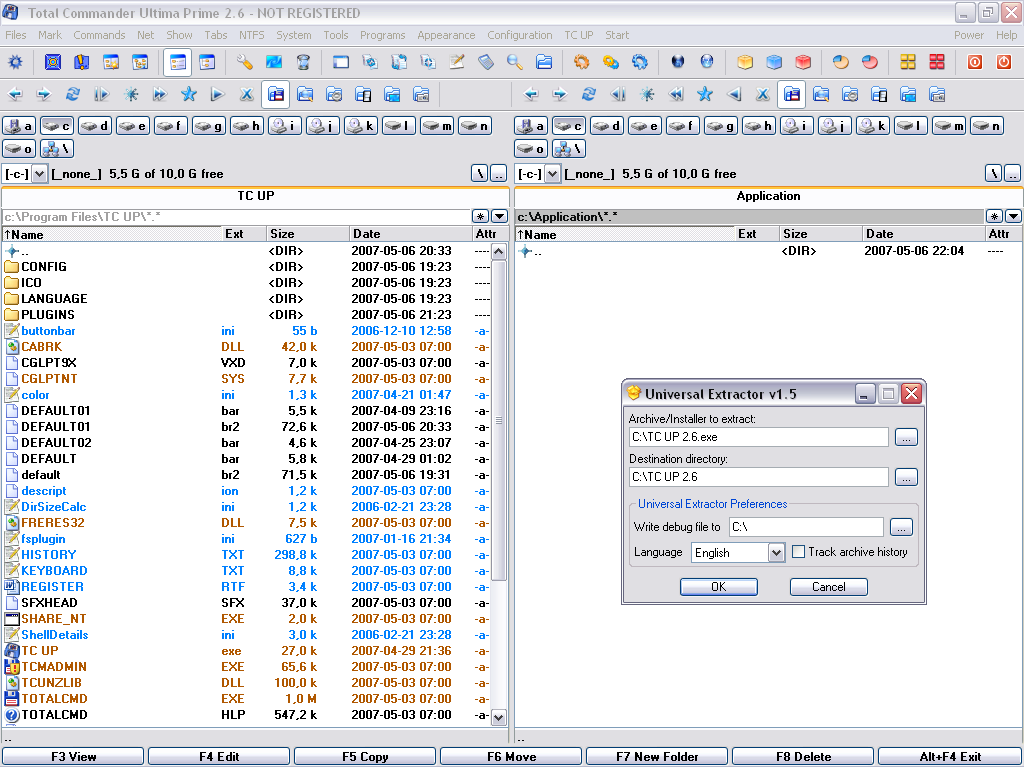Open the right panel path history dropdown arrow
The height and width of the screenshot is (768, 1024).
pos(1014,216)
